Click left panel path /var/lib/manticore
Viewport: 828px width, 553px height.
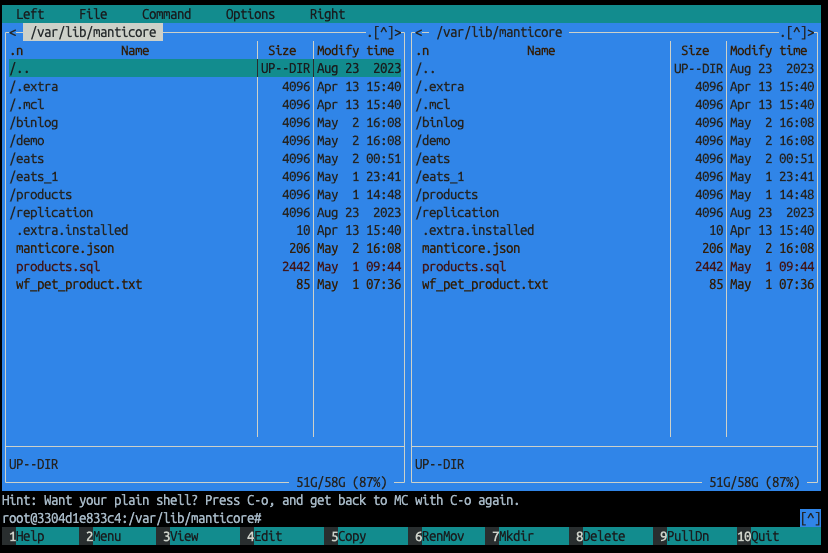pyautogui.click(x=93, y=32)
